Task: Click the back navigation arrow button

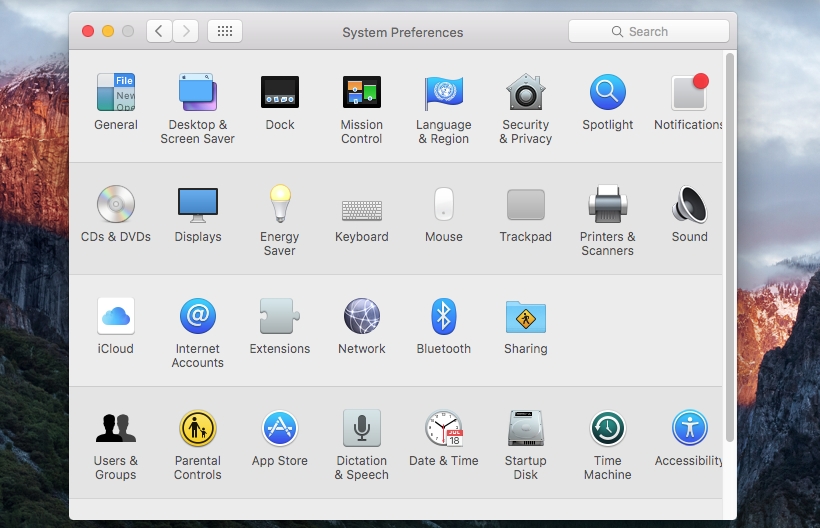Action: tap(160, 31)
